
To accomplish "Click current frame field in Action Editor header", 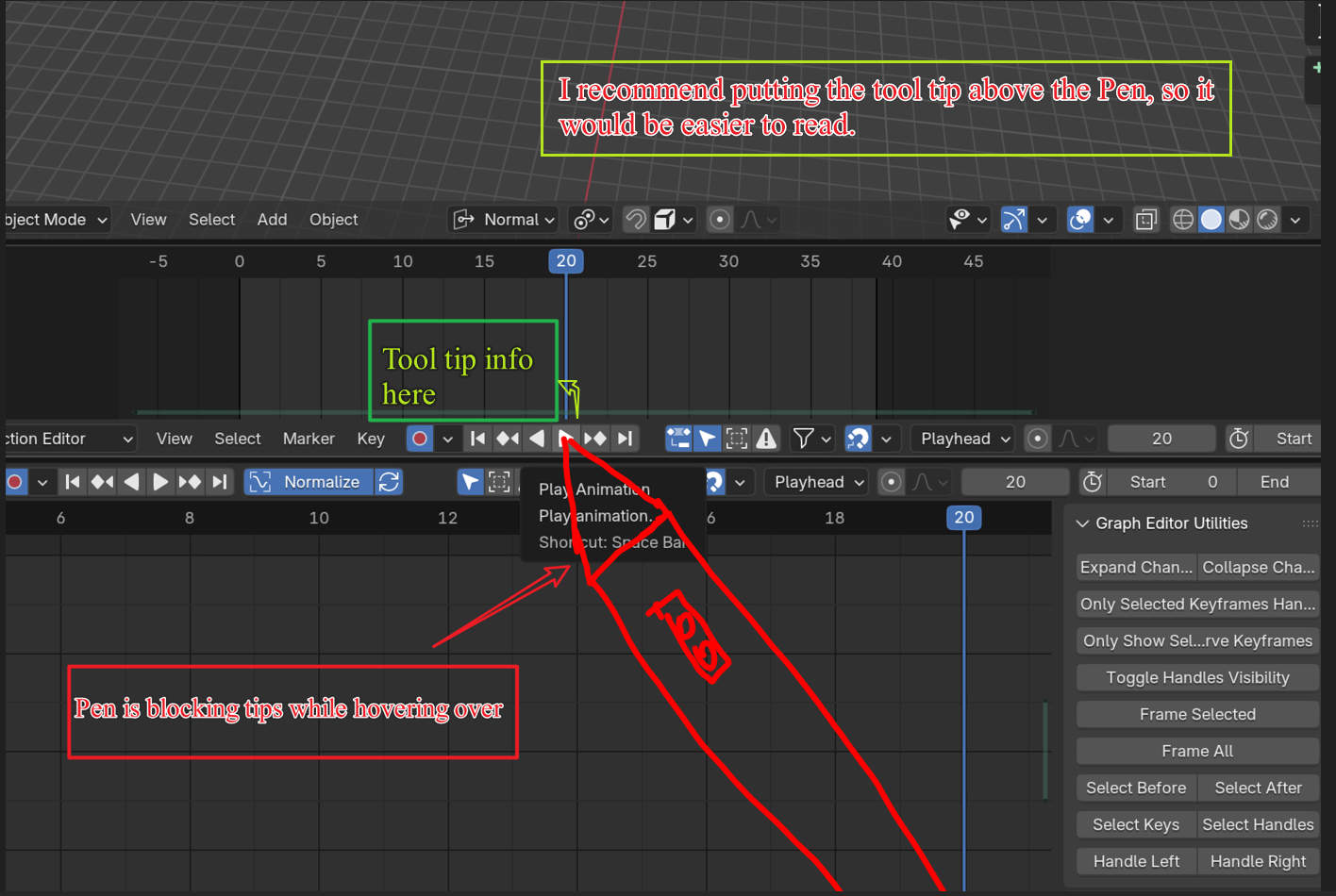I will click(1161, 439).
